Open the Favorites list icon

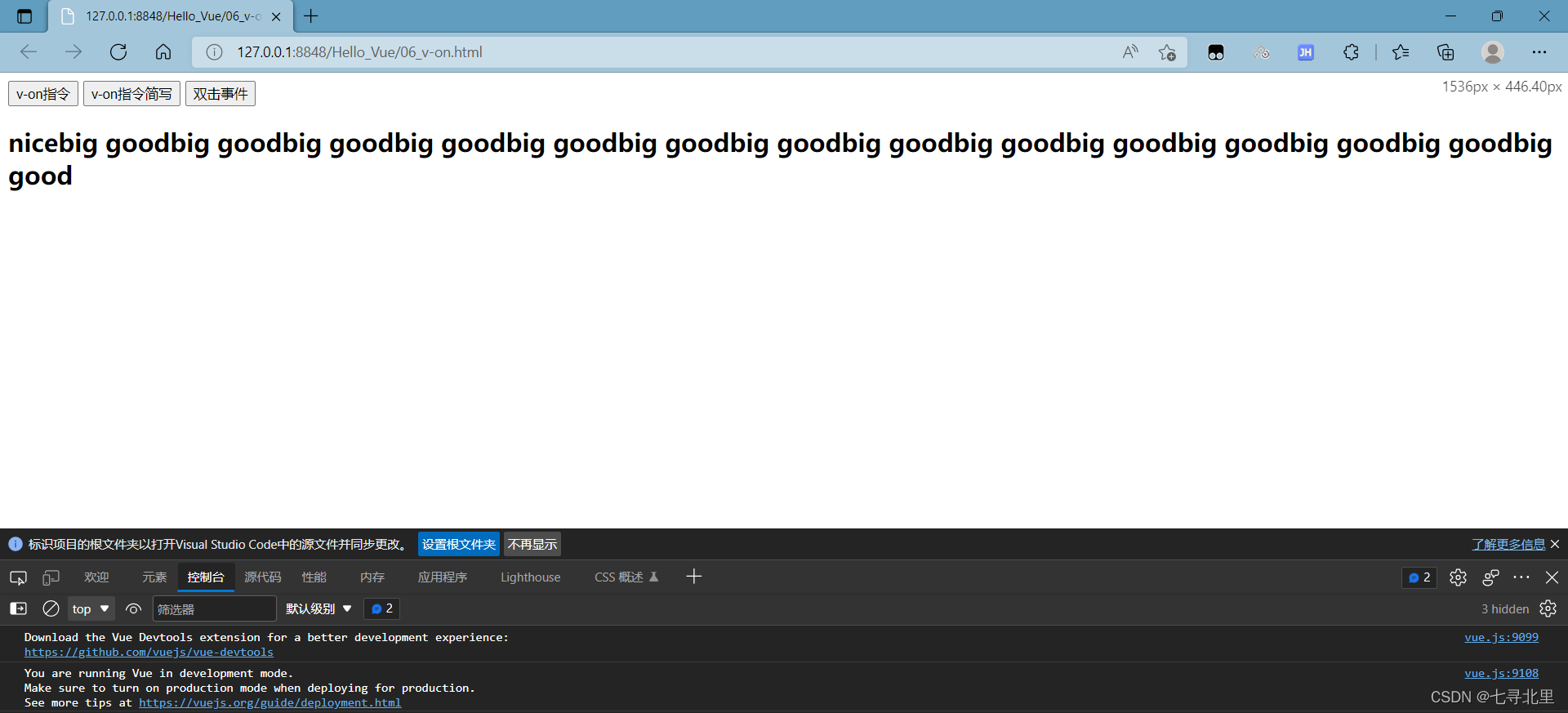pyautogui.click(x=1401, y=52)
